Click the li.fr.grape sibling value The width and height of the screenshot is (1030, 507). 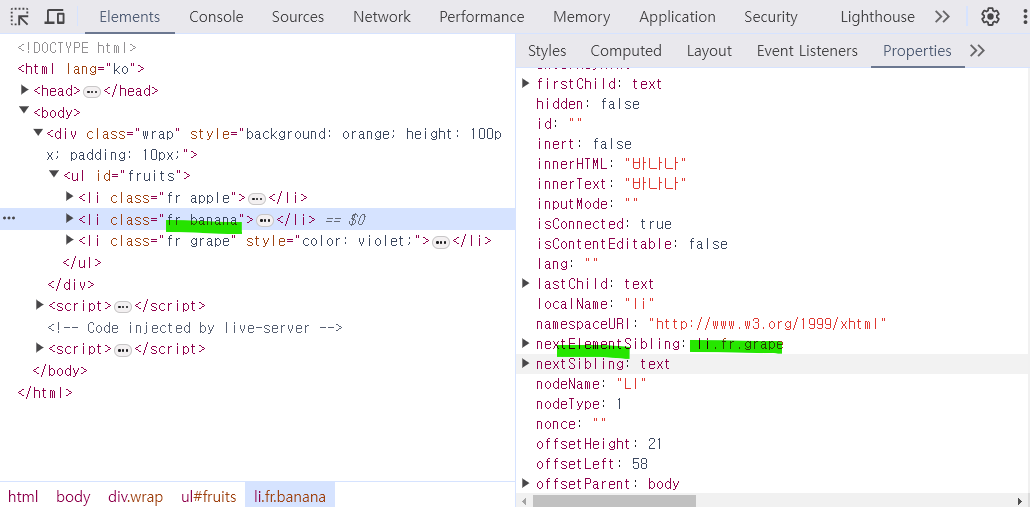tap(738, 344)
